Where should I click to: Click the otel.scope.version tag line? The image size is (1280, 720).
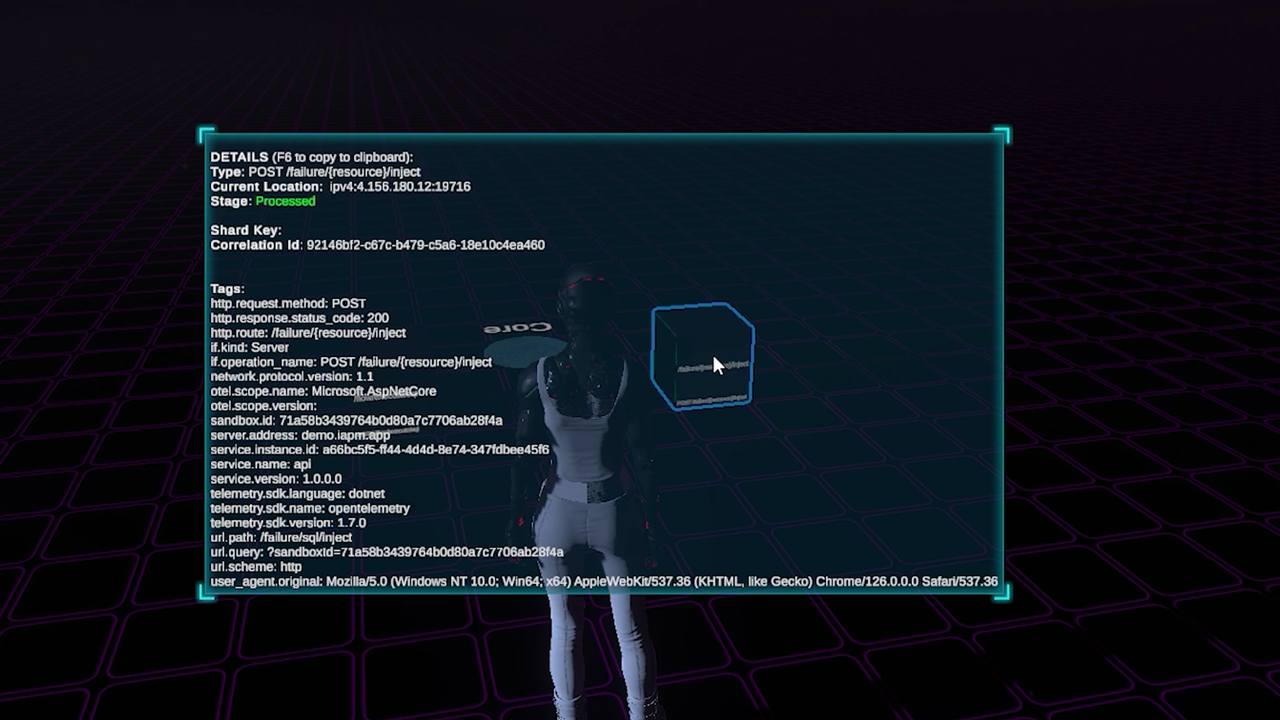pos(263,406)
